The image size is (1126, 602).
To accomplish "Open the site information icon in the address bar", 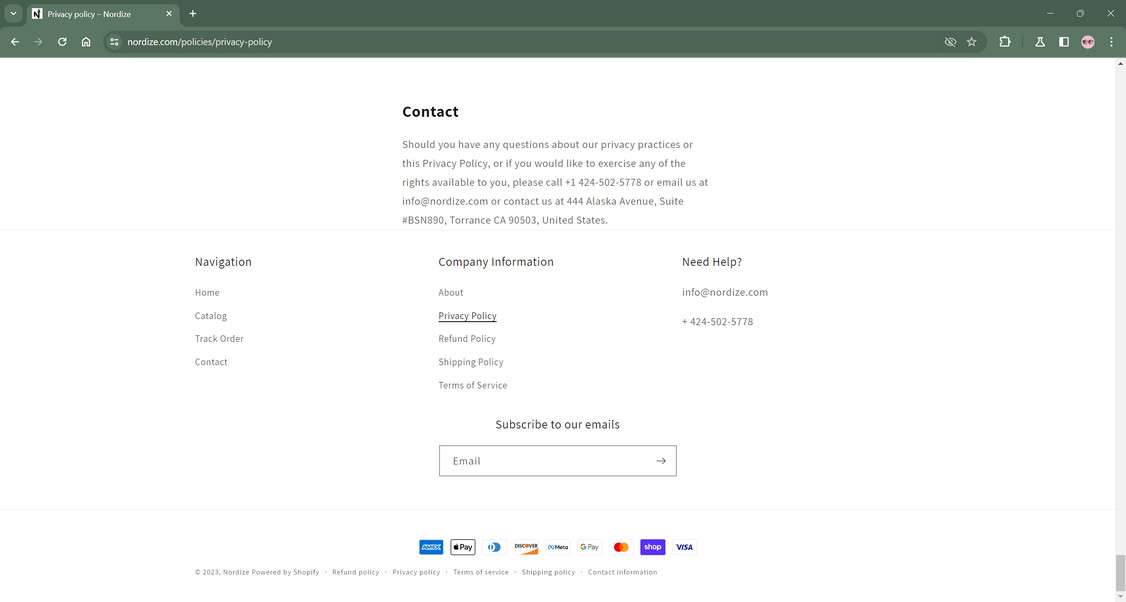I will (x=113, y=42).
